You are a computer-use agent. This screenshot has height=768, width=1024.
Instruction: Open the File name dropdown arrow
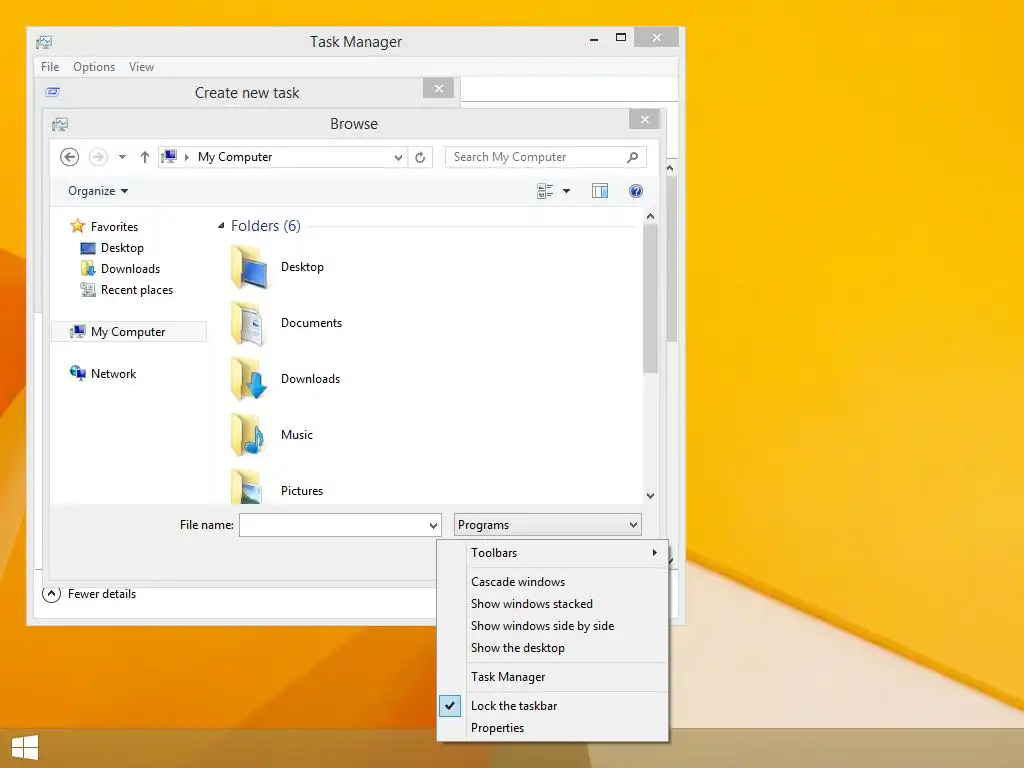tap(433, 525)
